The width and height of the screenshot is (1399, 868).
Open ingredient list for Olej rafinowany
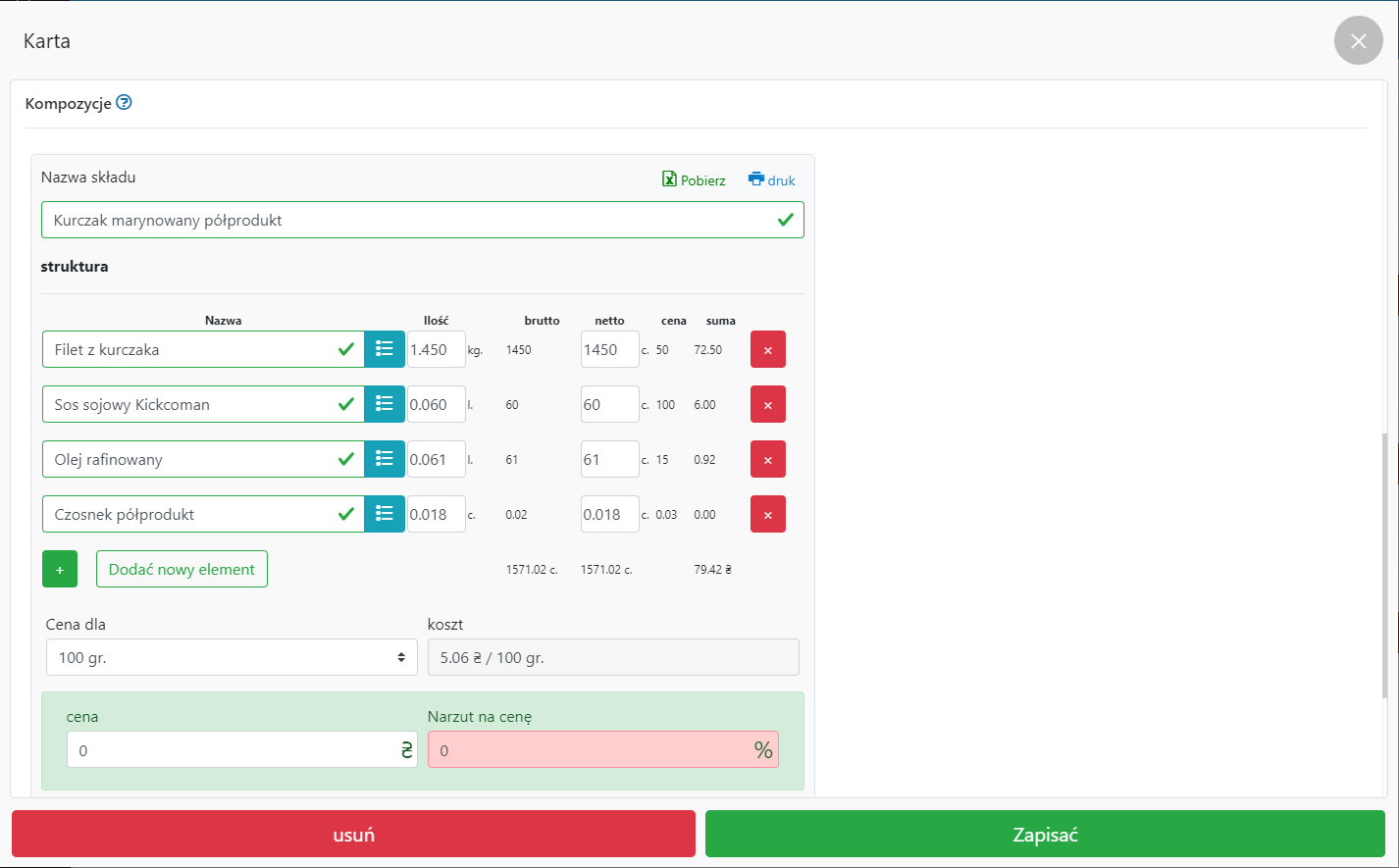coord(385,459)
